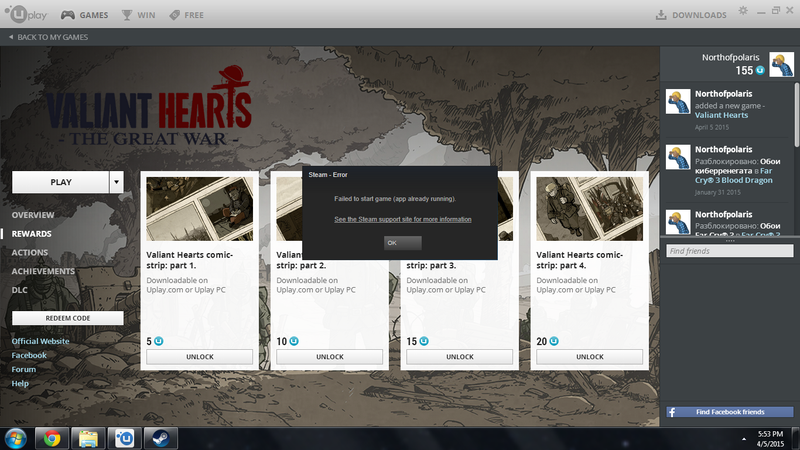Click Northofpolaris name in profile header
The height and width of the screenshot is (450, 800).
(730, 57)
